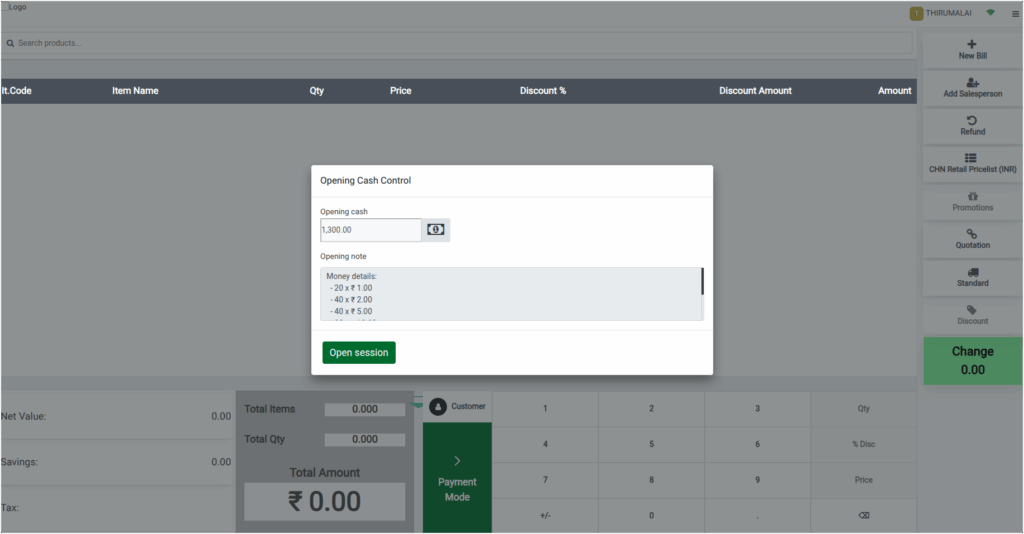
Task: Tap numpad key 4
Action: (545, 445)
